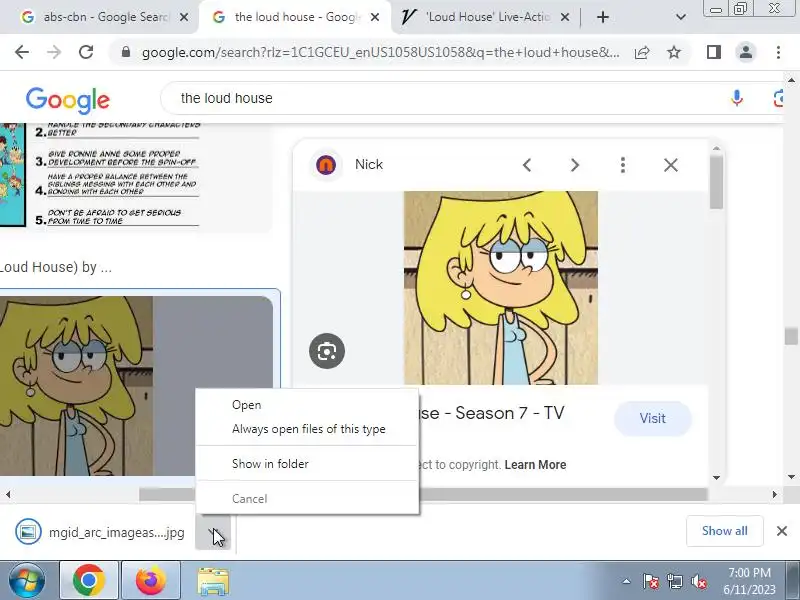The image size is (800, 600).
Task: Bookmark this page with the star icon
Action: (x=674, y=52)
